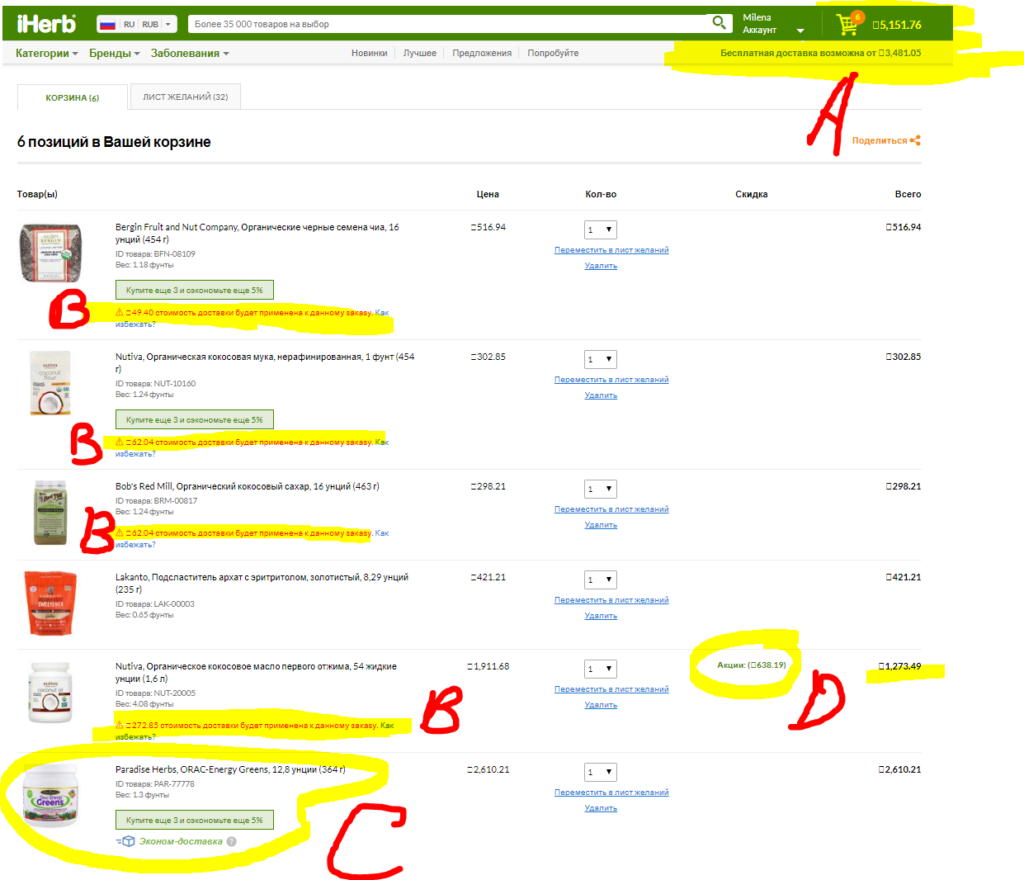Click the cart total 5,151.76 in header
1024x880 pixels.
coord(897,25)
